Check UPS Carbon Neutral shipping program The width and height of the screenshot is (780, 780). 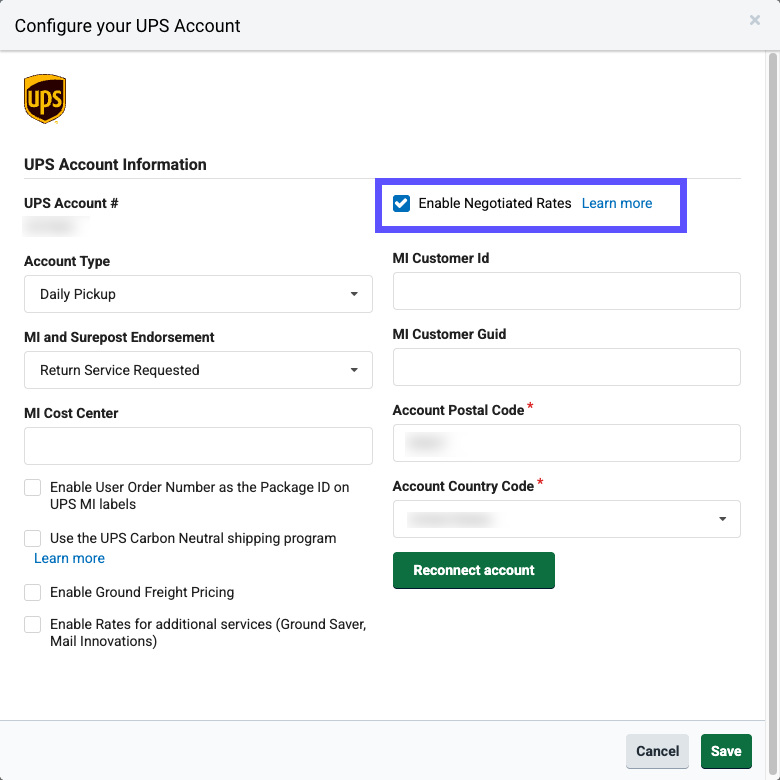point(33,538)
